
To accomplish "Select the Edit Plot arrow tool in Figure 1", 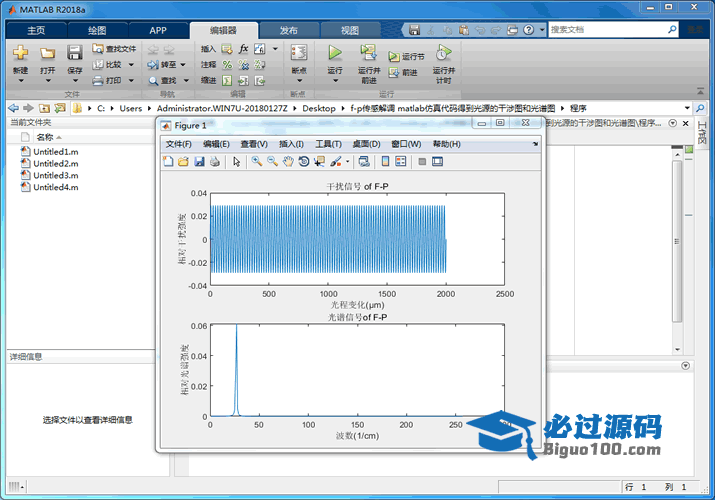I will [236, 161].
